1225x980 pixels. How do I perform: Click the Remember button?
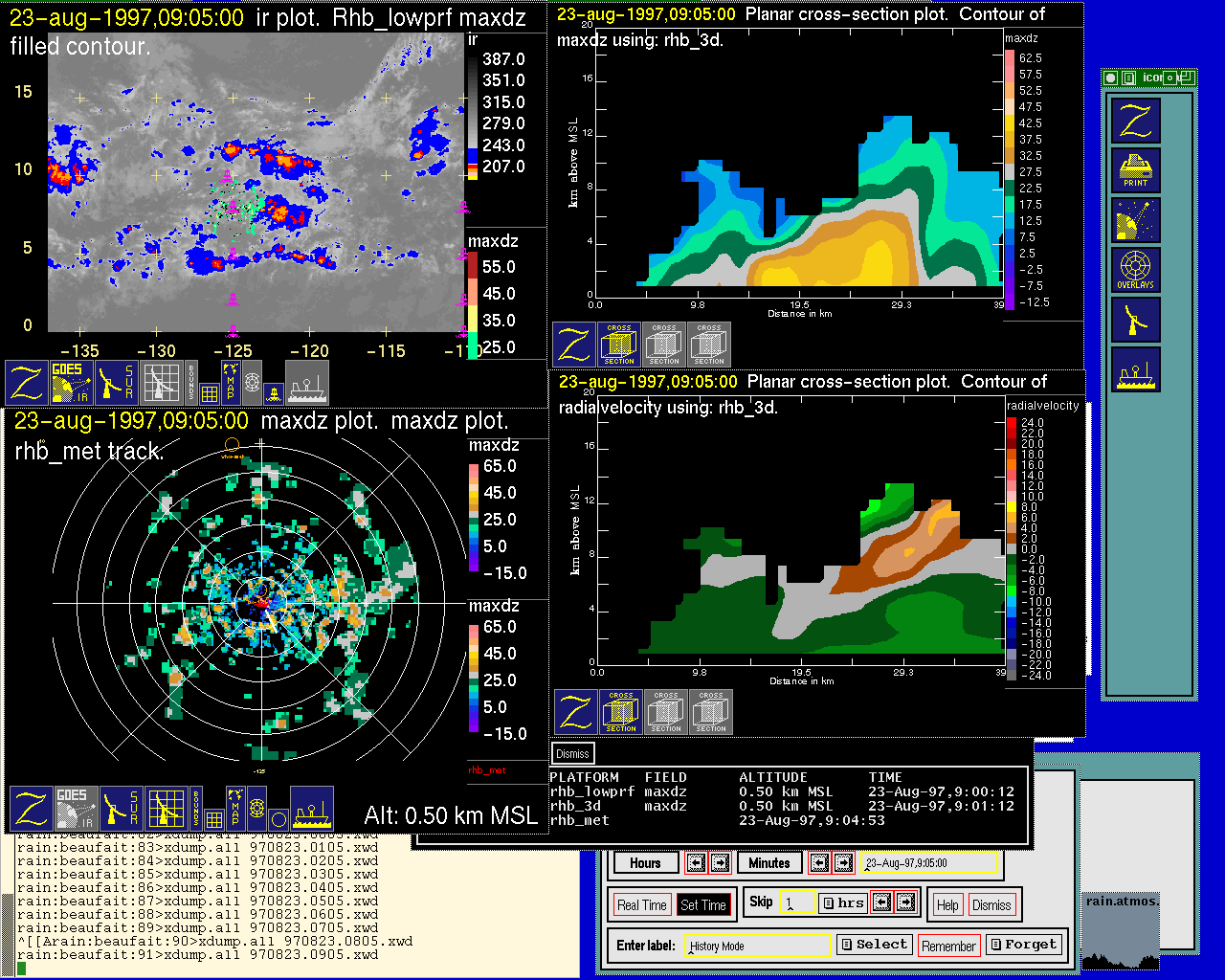(948, 946)
